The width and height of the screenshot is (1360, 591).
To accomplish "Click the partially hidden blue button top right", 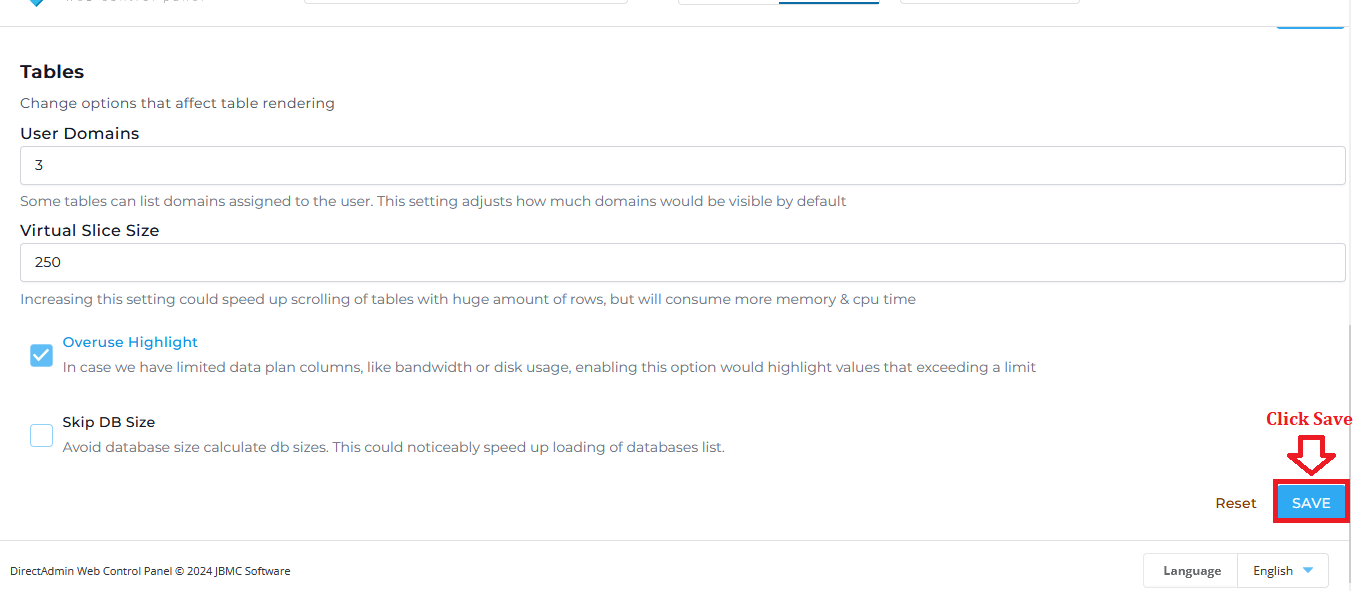I will [x=1310, y=24].
